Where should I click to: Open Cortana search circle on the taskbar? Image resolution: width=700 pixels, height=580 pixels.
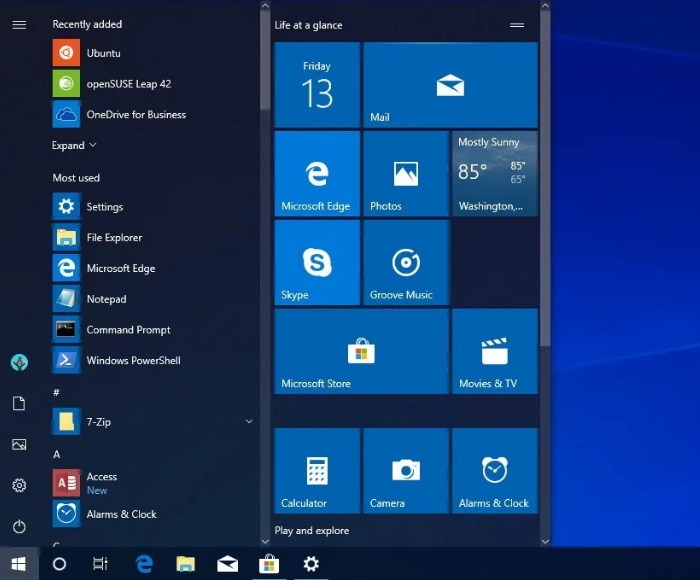[x=59, y=564]
